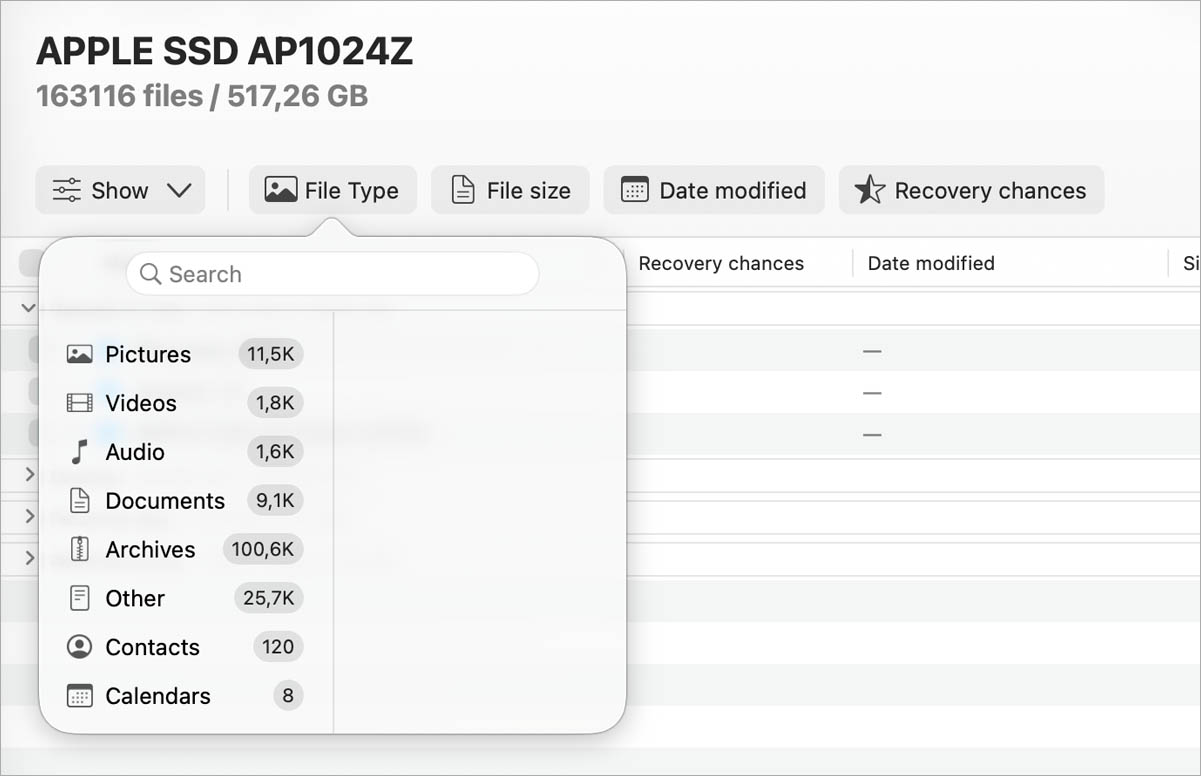
Task: Open the Show dropdown
Action: (120, 189)
